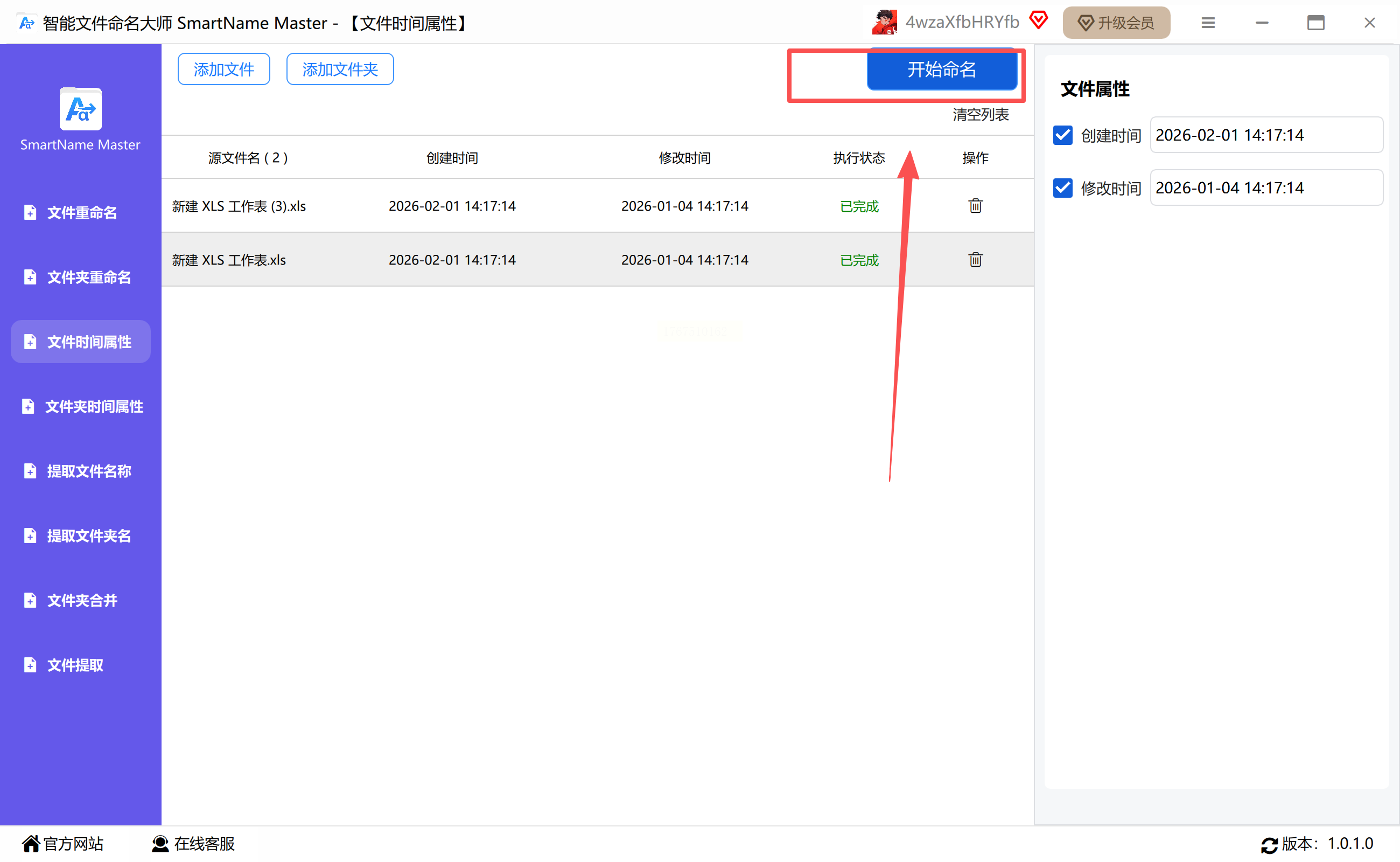Click the 添加文件夹 button
Viewport: 1400px width, 862px height.
(x=340, y=69)
